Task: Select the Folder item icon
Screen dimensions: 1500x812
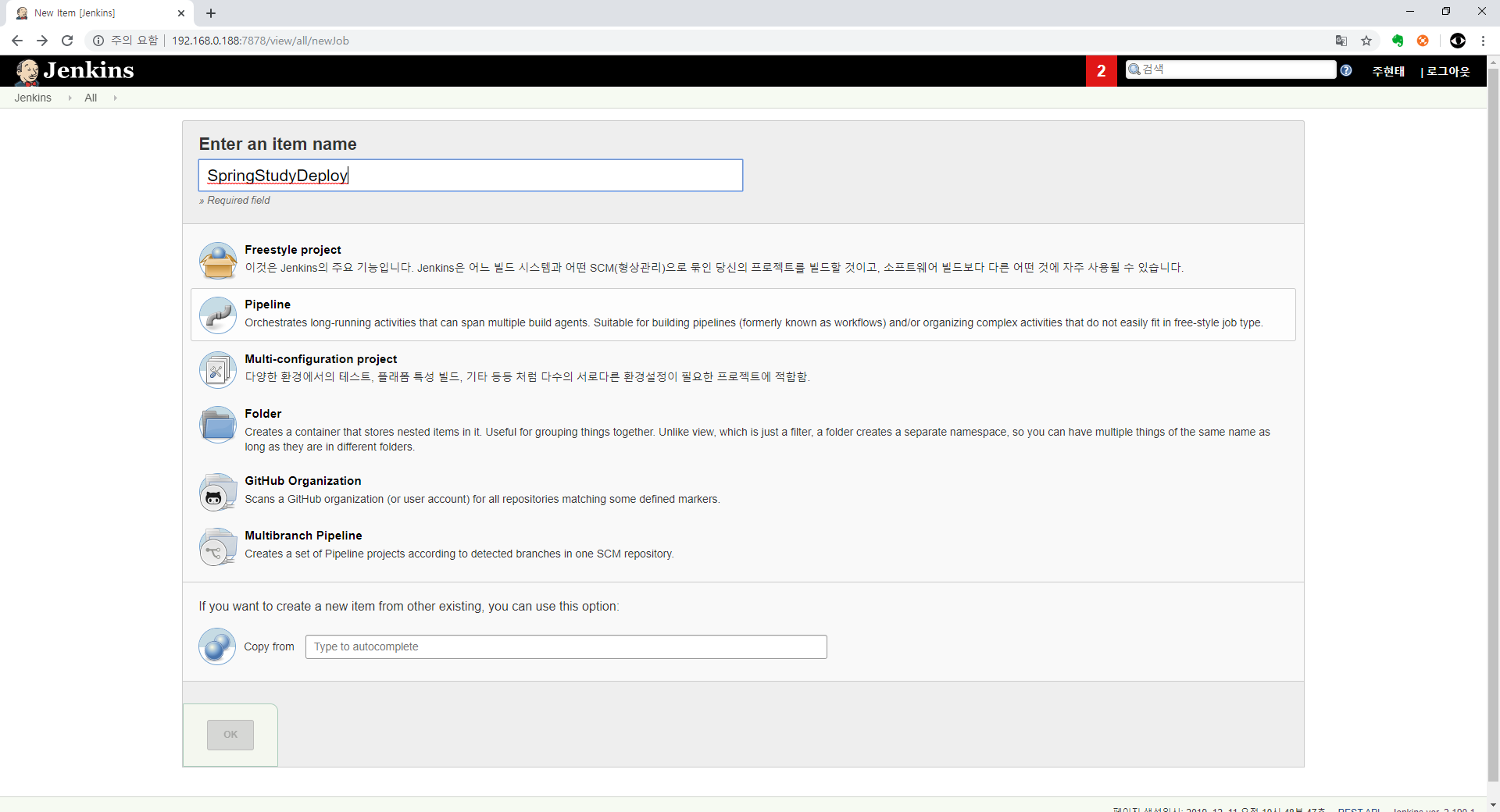Action: pos(218,424)
